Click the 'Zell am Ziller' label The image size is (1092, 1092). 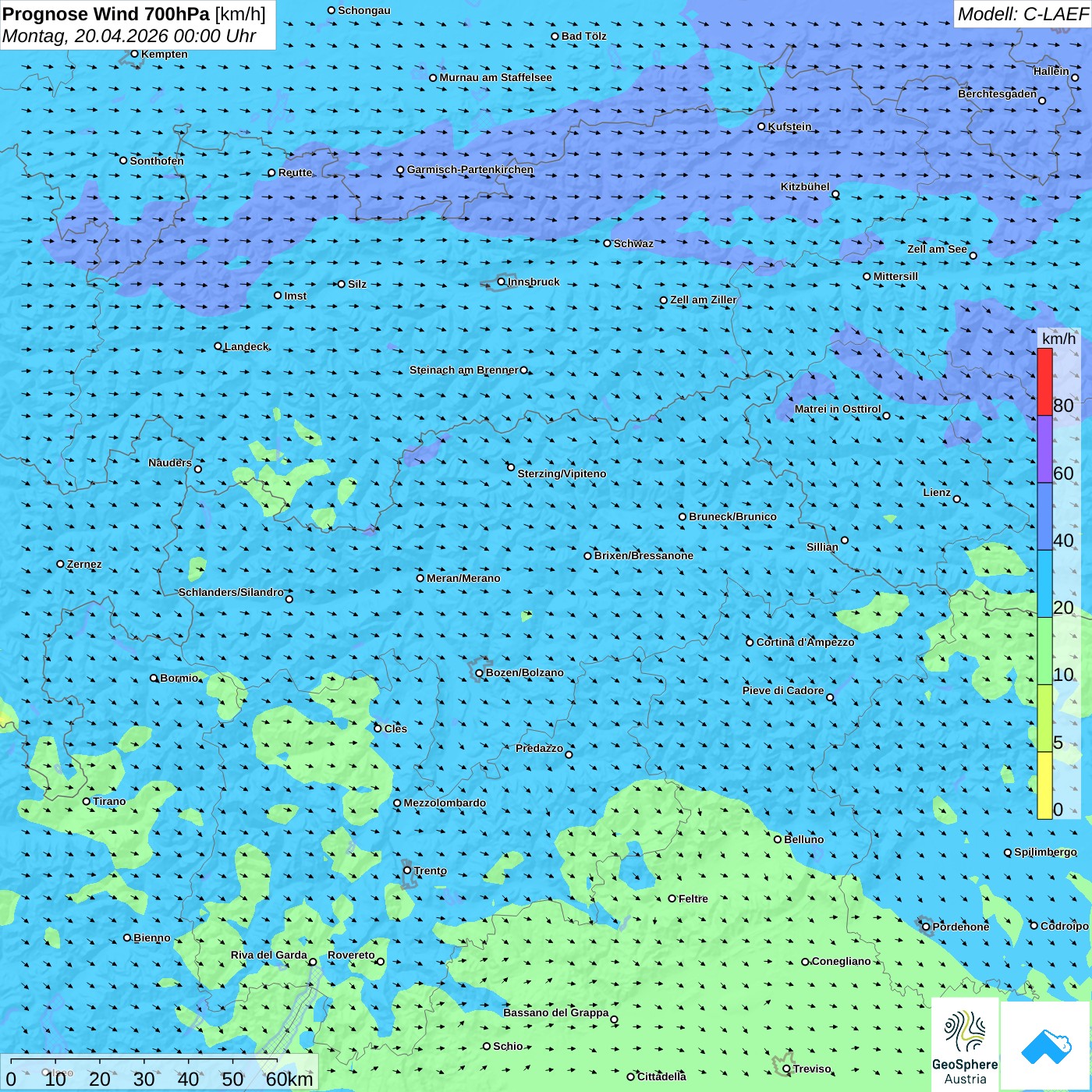(704, 300)
